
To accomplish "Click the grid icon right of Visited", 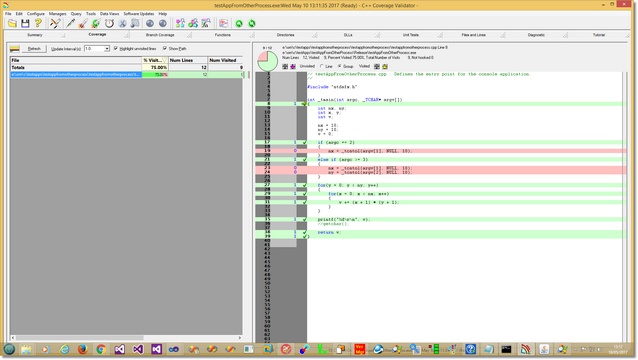I will [377, 66].
